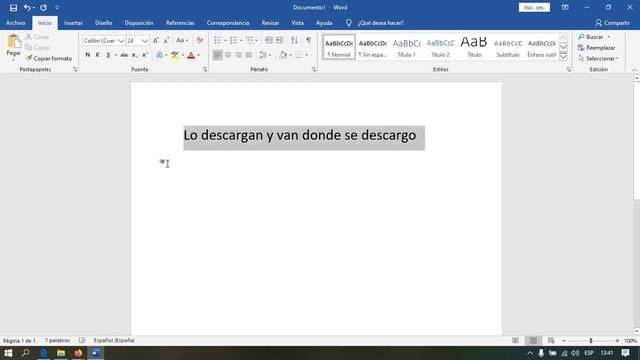Open the Archivo menu

pyautogui.click(x=16, y=23)
